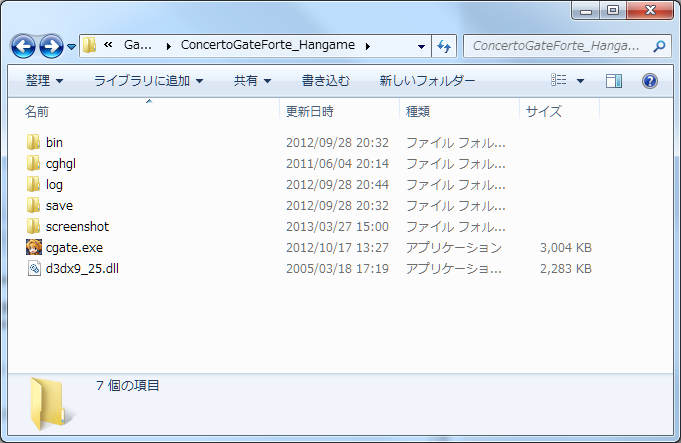
Task: Open the address bar history dropdown
Action: coord(421,46)
